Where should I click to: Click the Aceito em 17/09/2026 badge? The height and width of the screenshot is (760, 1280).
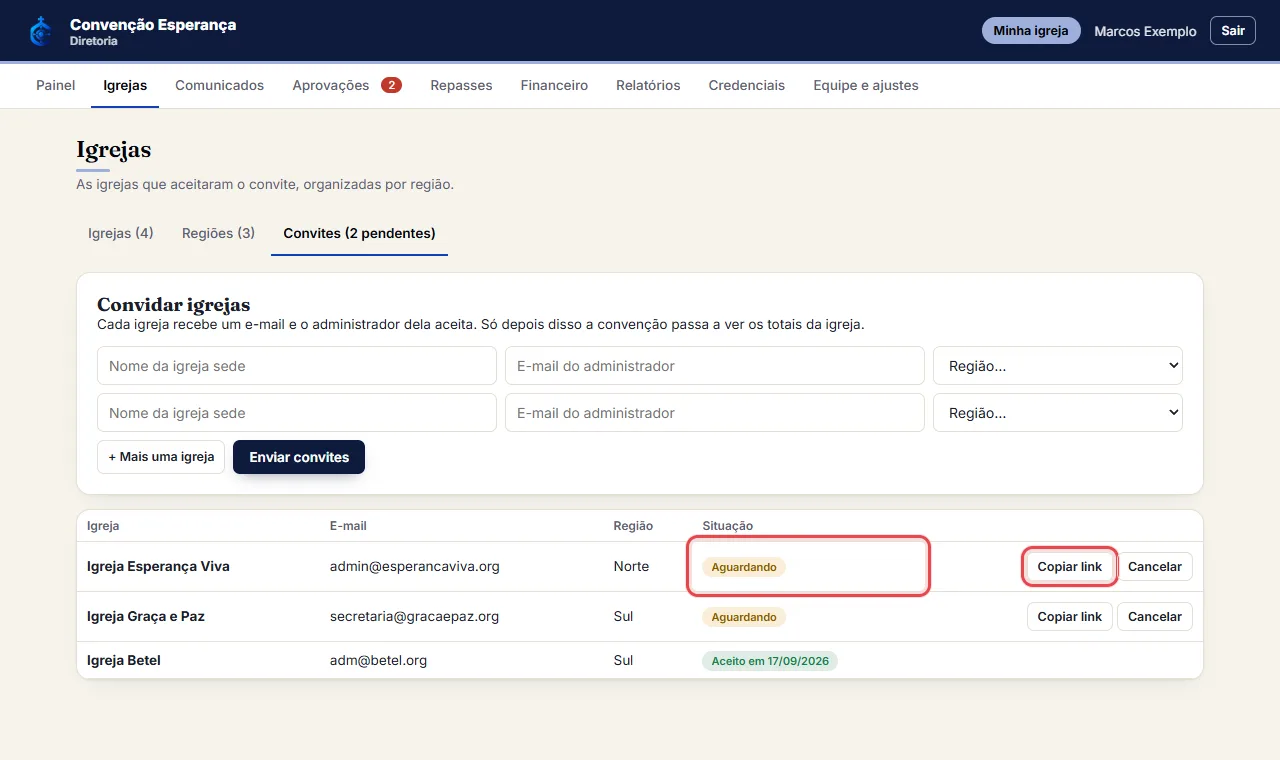pyautogui.click(x=770, y=661)
